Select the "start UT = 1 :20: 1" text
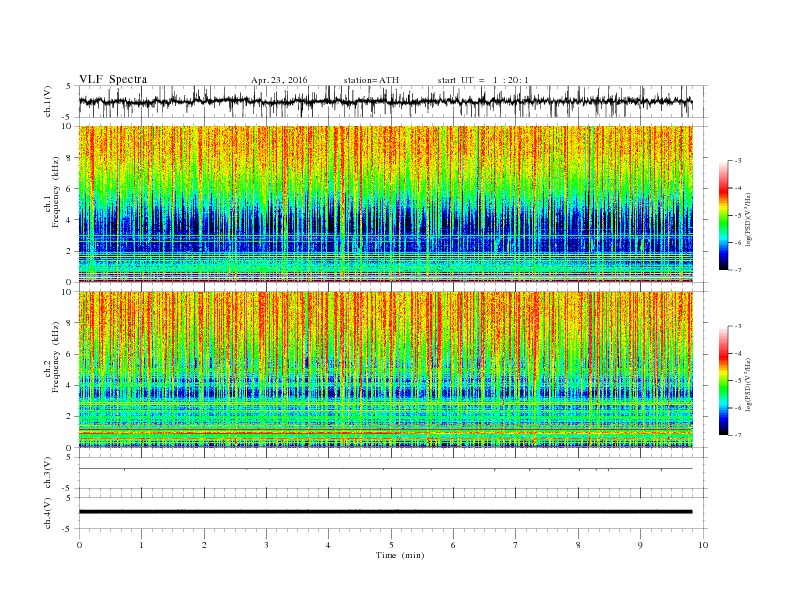Image resolution: width=792 pixels, height=612 pixels. click(x=483, y=80)
